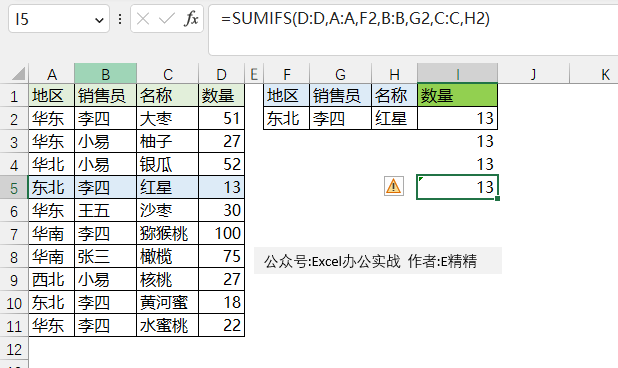Select column J header
This screenshot has width=618, height=368.
(534, 74)
